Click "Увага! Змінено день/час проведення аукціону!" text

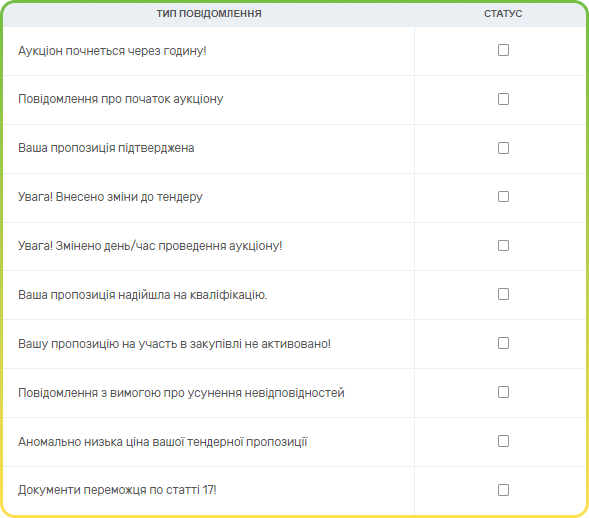click(150, 246)
